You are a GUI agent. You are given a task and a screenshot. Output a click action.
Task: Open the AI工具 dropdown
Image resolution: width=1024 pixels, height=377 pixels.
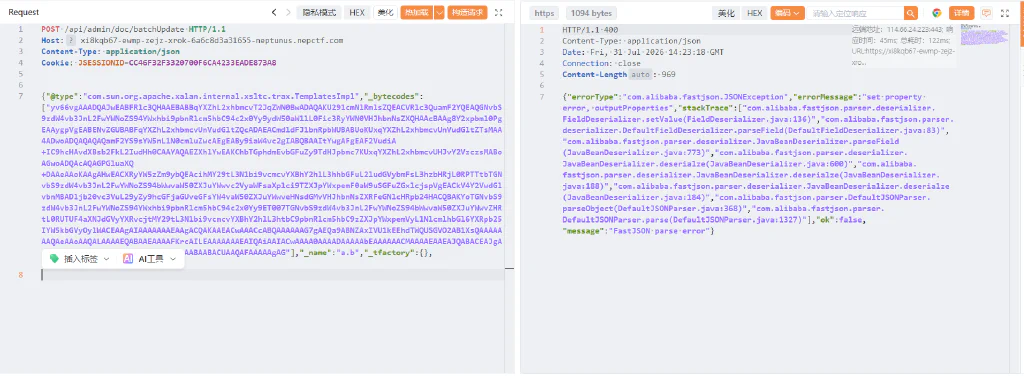[150, 259]
